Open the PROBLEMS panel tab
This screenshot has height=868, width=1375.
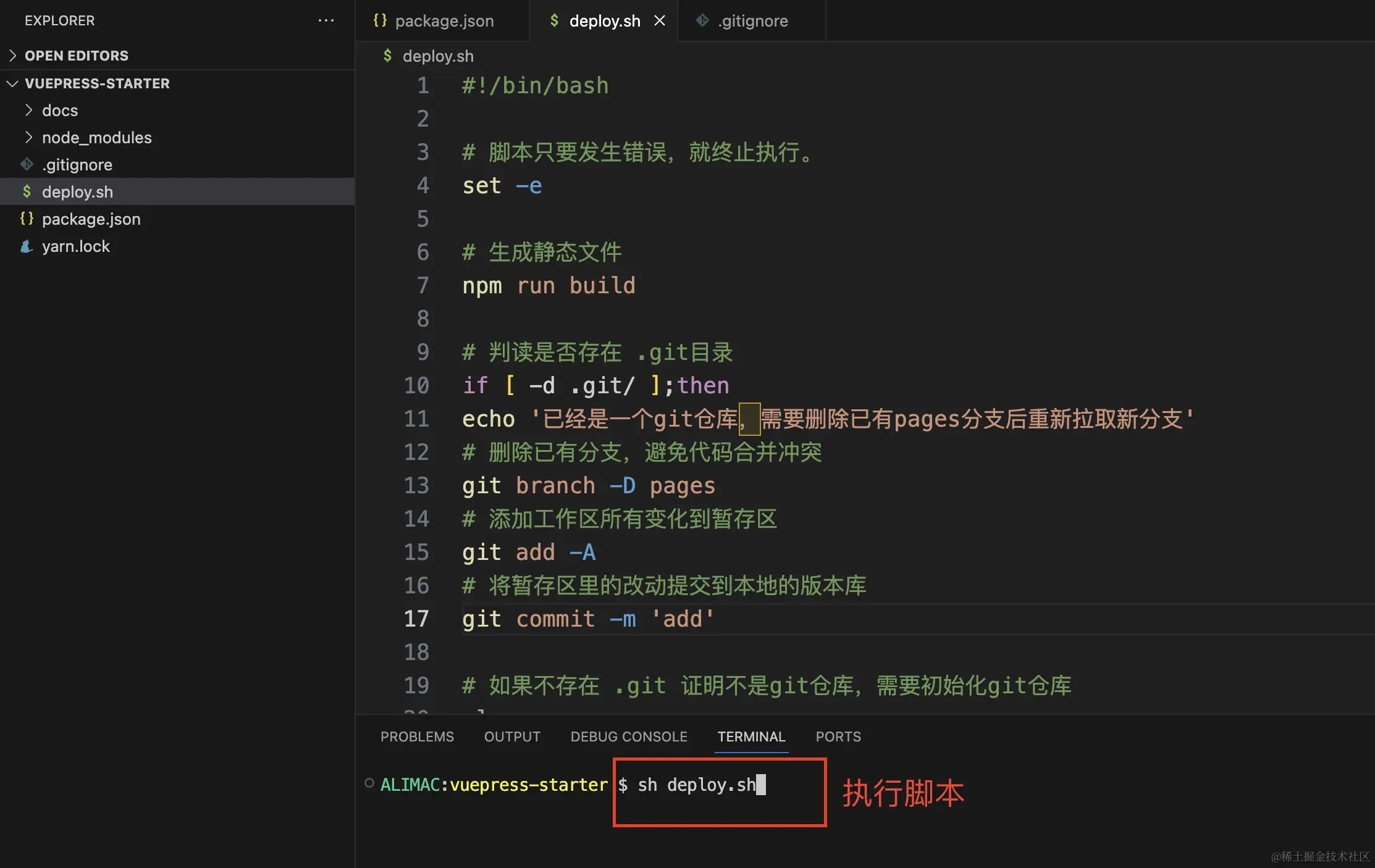(x=417, y=737)
